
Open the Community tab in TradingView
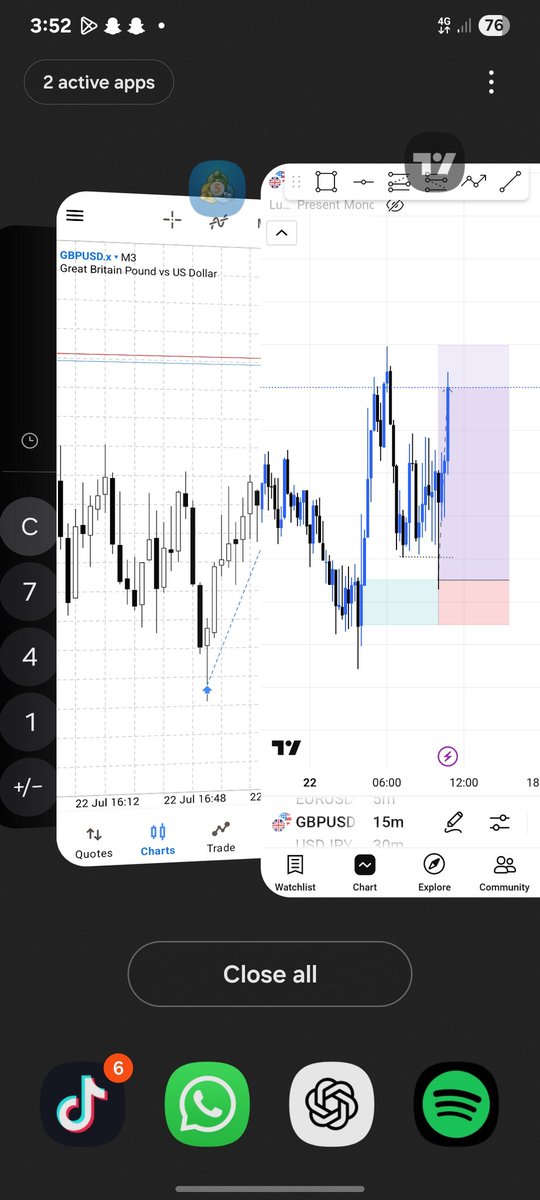click(x=505, y=872)
